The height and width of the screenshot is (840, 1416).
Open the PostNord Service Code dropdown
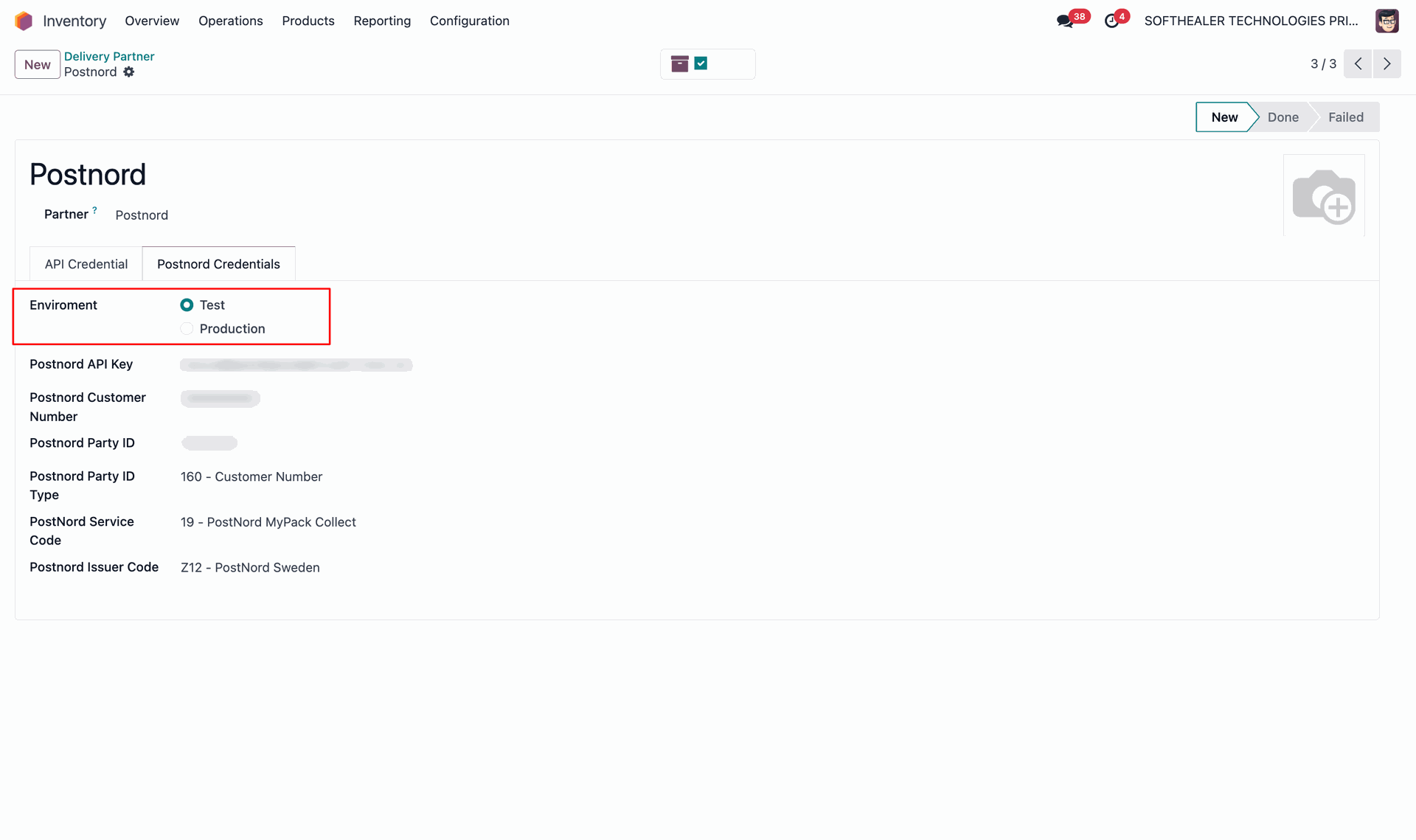[268, 522]
